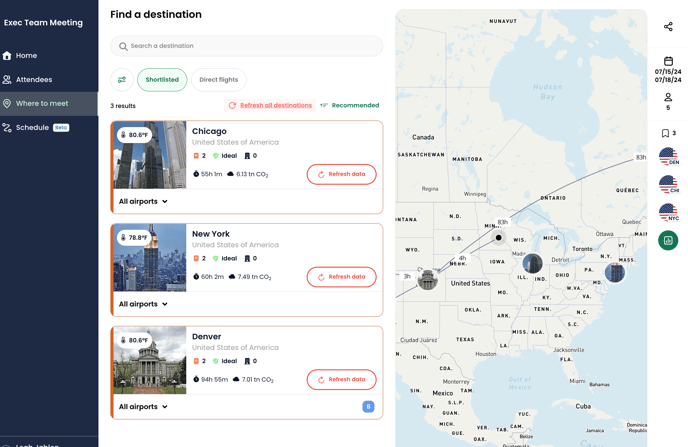Click the blue B badge on Denver card
Viewport: 688px width, 447px height.
point(368,407)
